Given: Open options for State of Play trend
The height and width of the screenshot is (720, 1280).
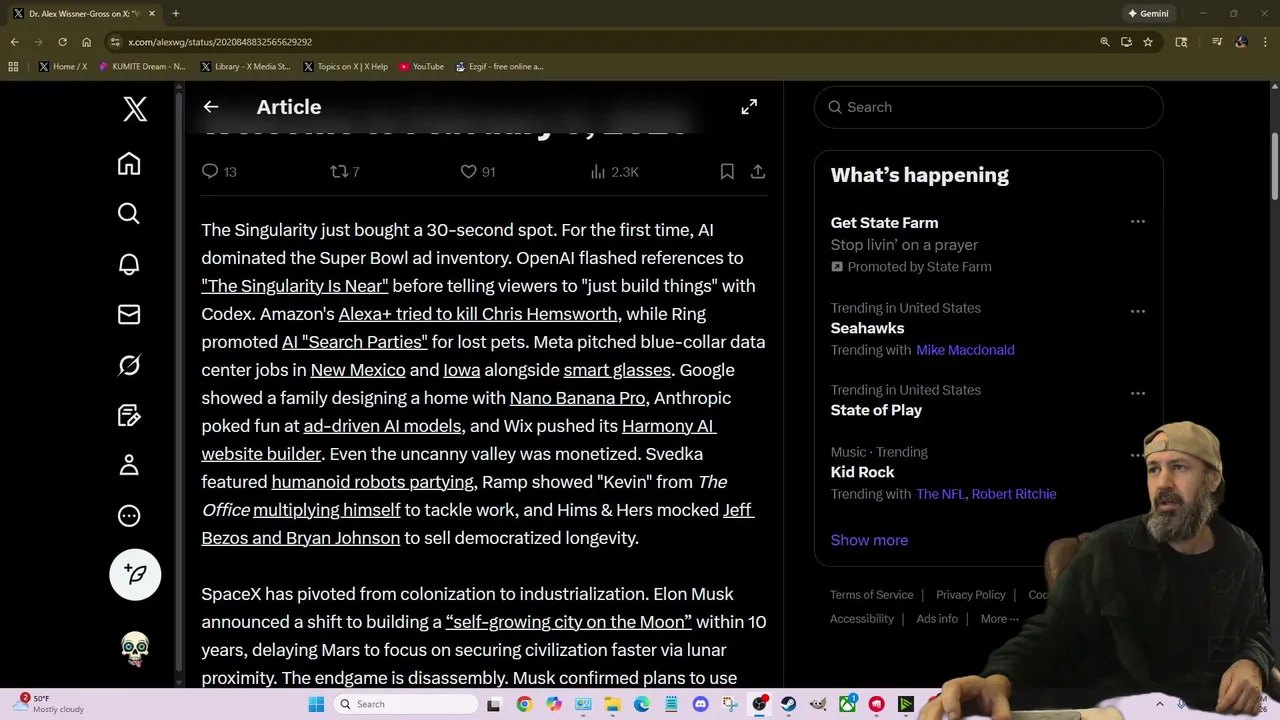Looking at the screenshot, I should point(1137,394).
